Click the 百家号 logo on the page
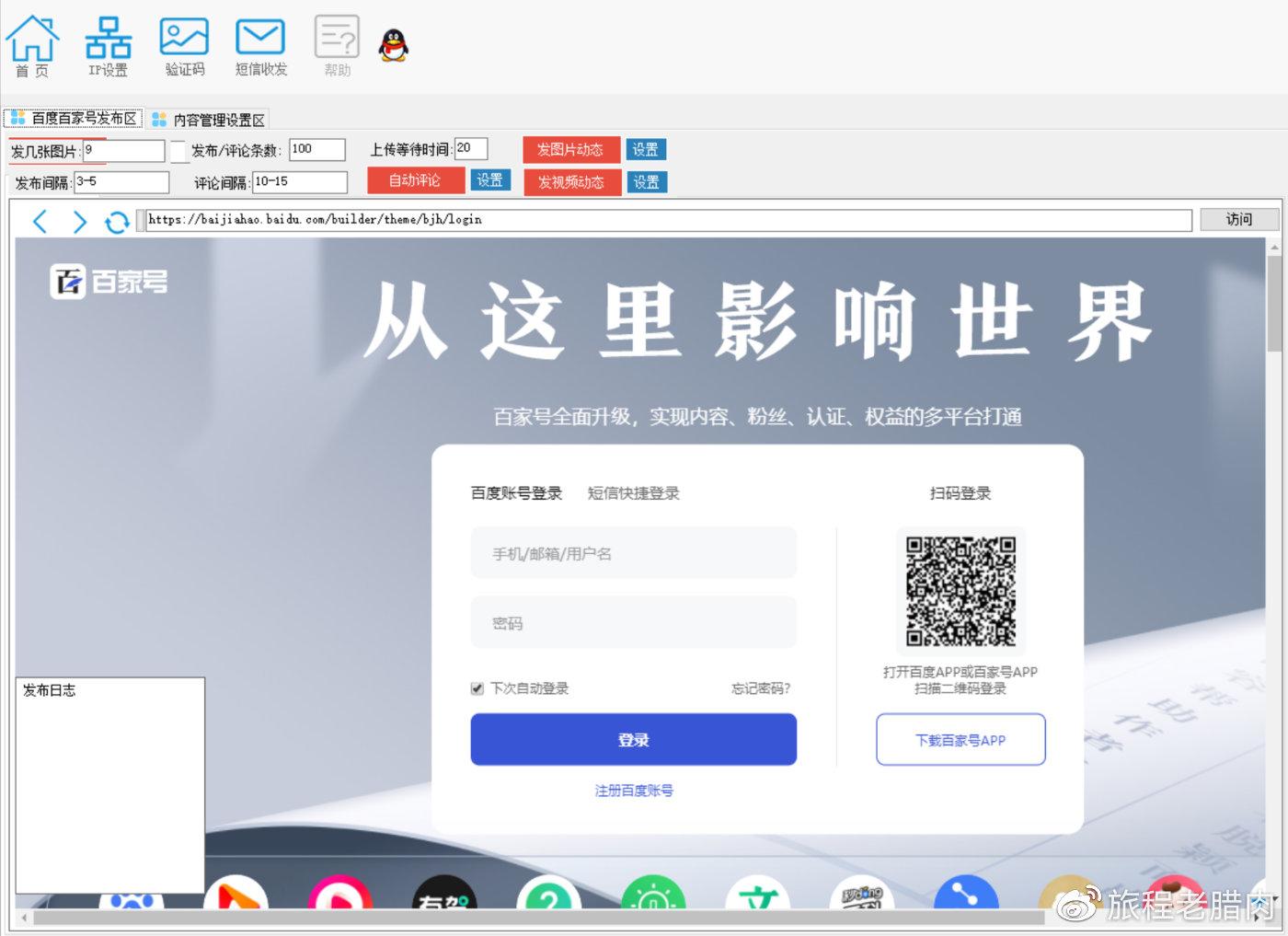Screen dimensions: 1288x936 click(109, 282)
